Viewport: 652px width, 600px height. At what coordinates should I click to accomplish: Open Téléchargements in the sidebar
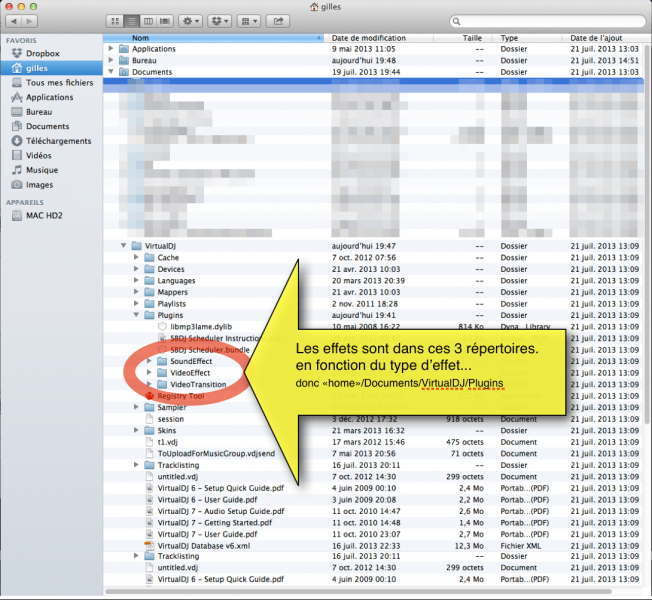coord(58,141)
